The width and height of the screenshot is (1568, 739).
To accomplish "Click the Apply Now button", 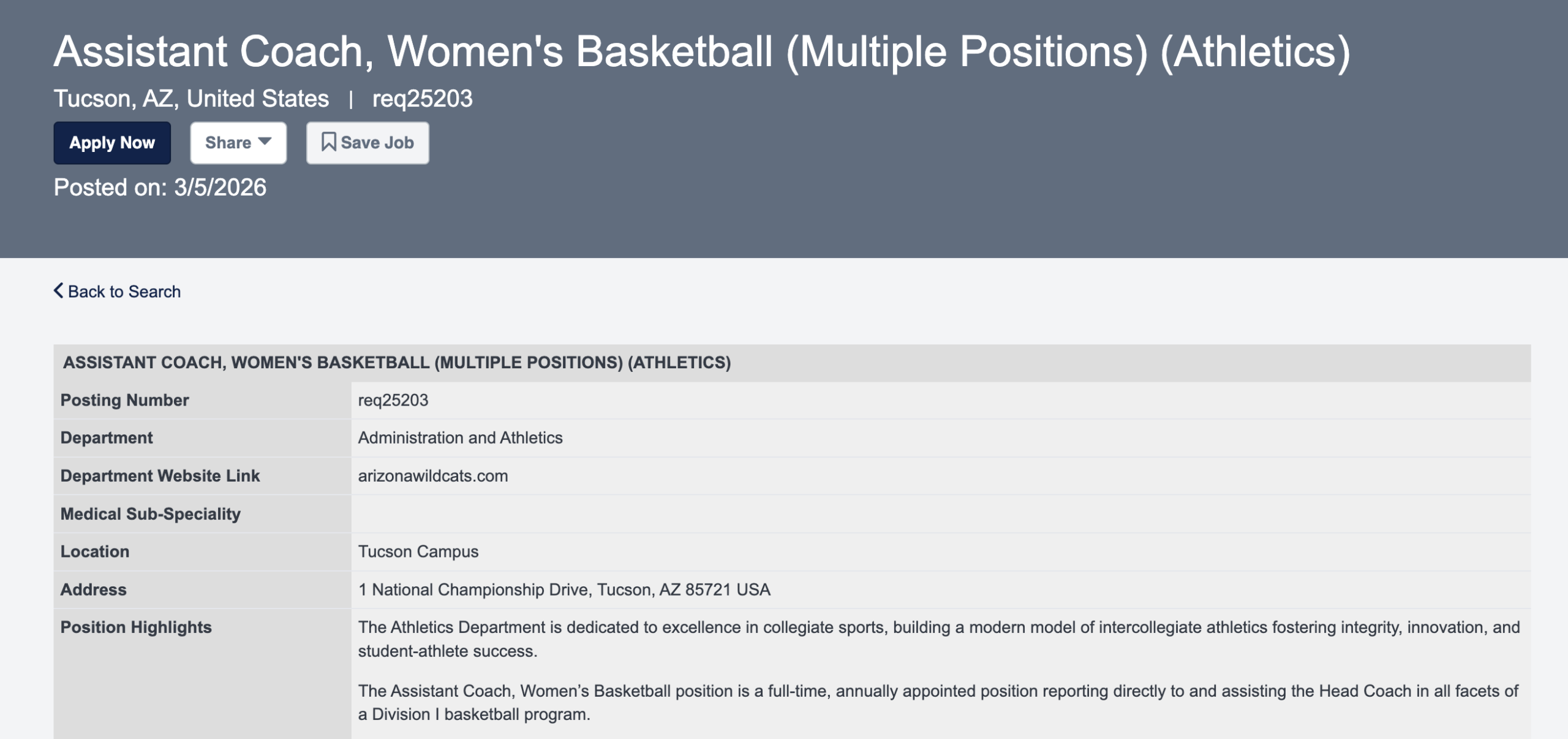I will coord(112,143).
